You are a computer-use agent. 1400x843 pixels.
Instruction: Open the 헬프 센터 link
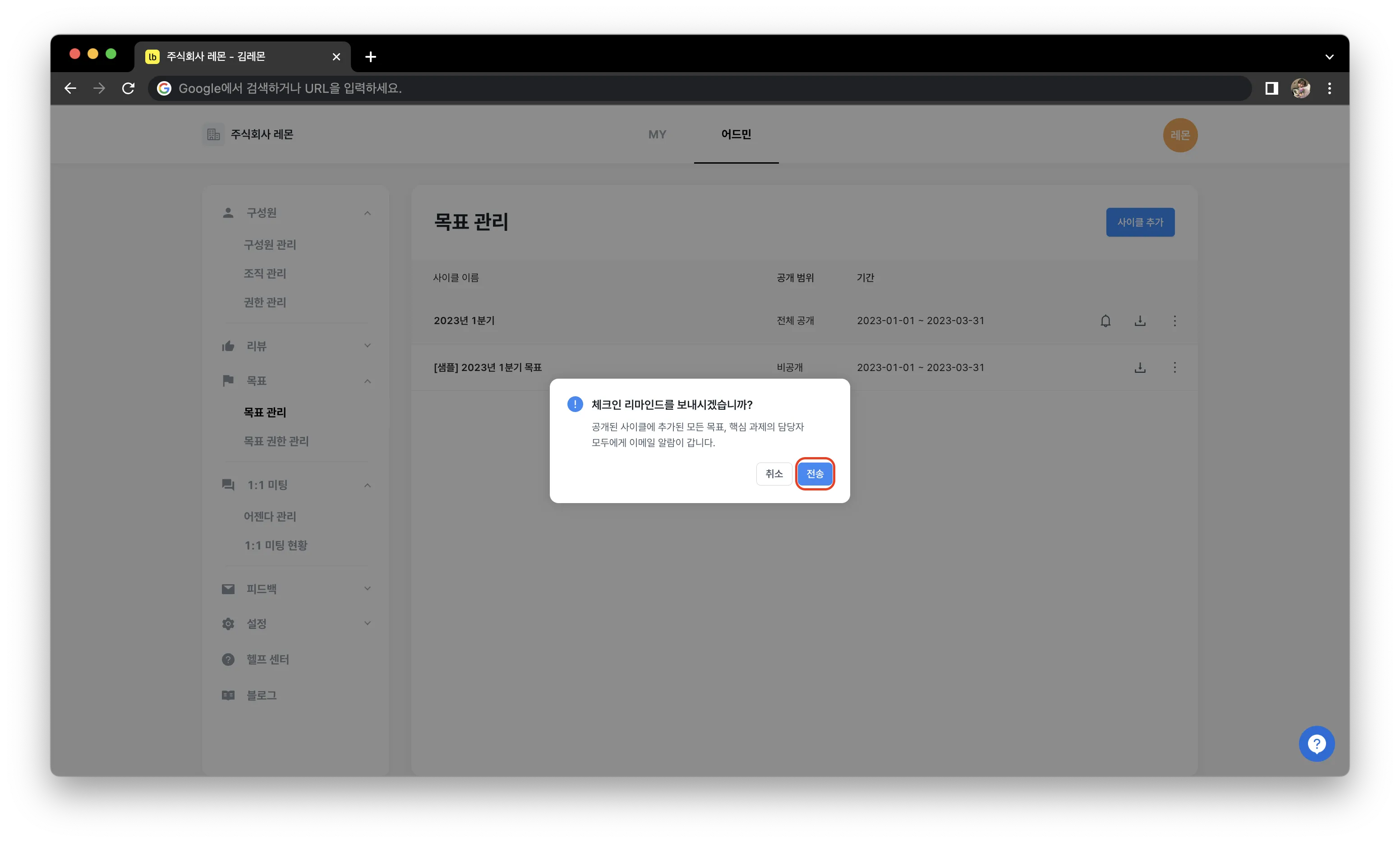pyautogui.click(x=267, y=659)
